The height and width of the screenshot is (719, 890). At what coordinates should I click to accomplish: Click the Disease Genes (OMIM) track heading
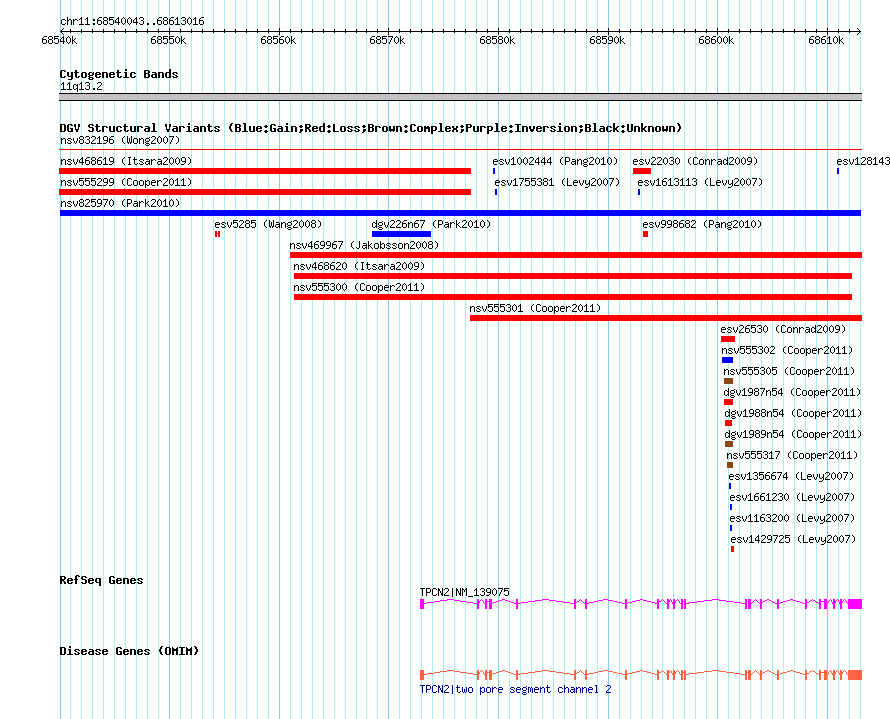[x=129, y=651]
